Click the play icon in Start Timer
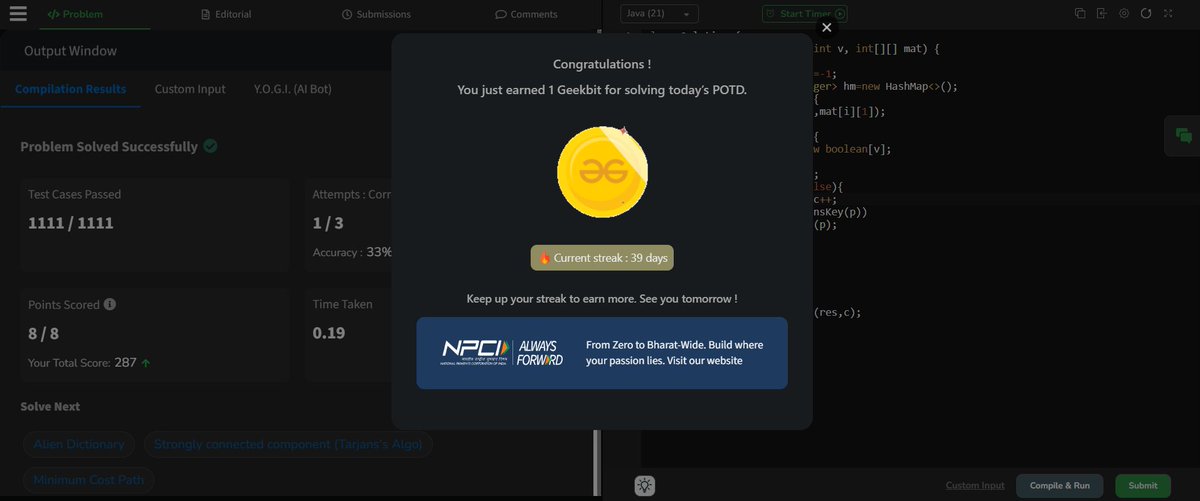Image resolution: width=1200 pixels, height=501 pixels. tap(840, 14)
